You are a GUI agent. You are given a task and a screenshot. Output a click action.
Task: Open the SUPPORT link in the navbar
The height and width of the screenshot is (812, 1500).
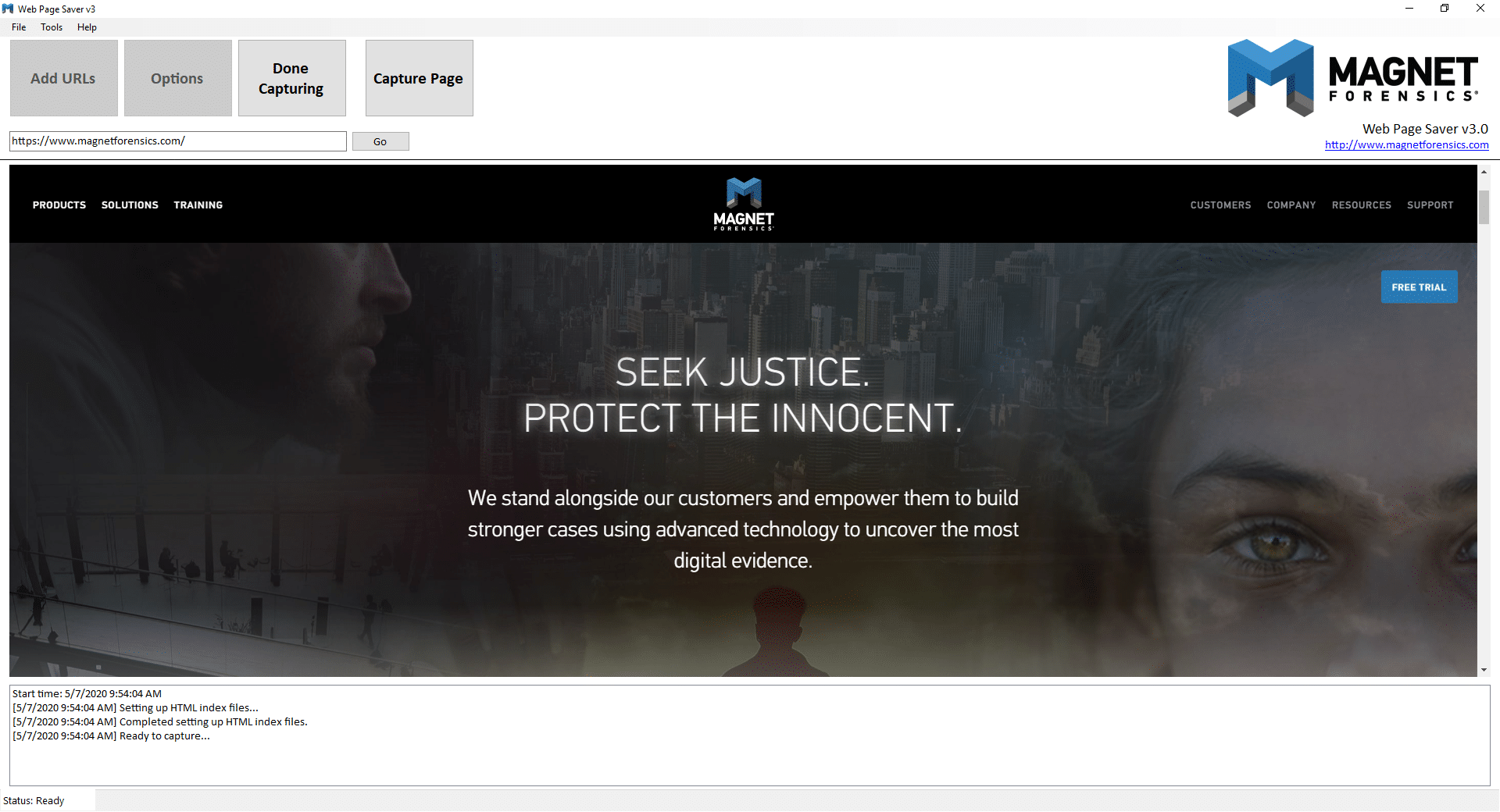1430,205
